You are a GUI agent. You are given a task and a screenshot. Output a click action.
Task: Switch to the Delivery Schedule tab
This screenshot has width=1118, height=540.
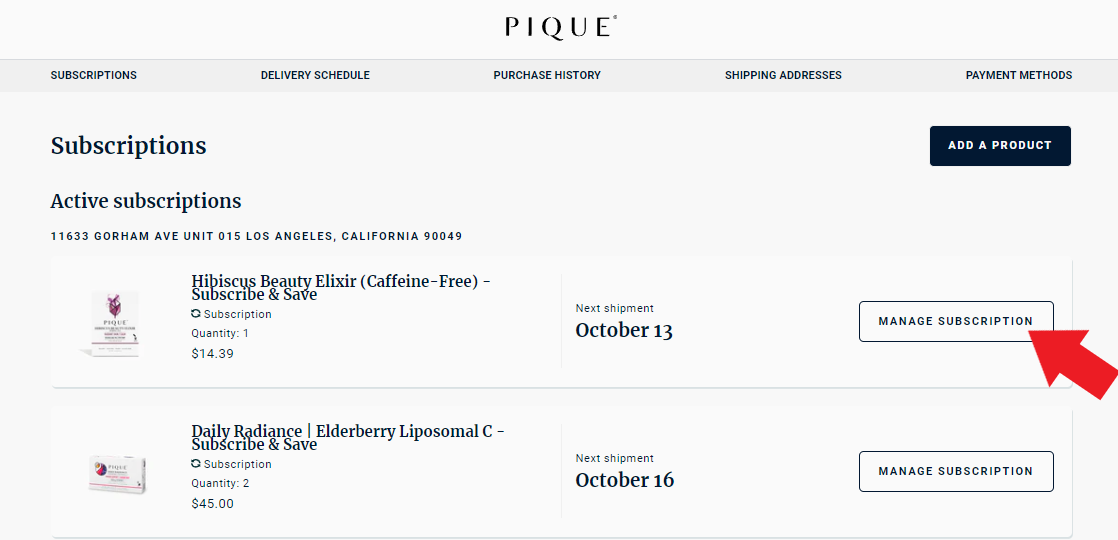point(315,75)
